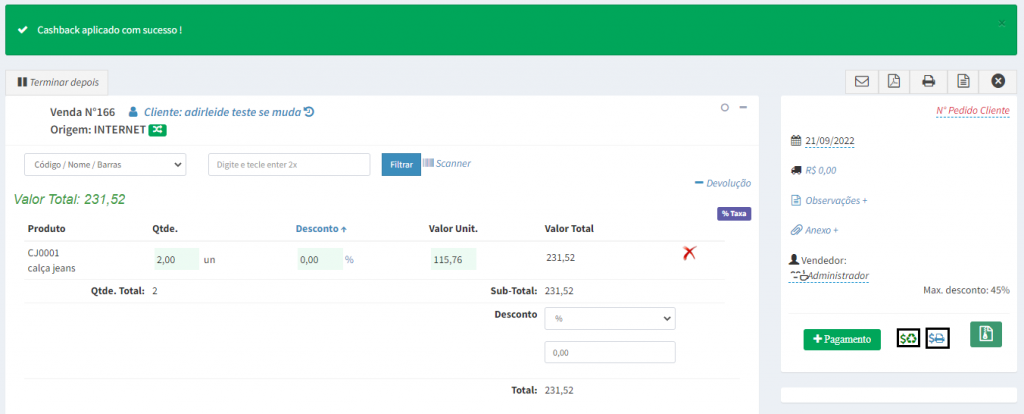The height and width of the screenshot is (414, 1024).
Task: Click the printer icon
Action: [929, 81]
